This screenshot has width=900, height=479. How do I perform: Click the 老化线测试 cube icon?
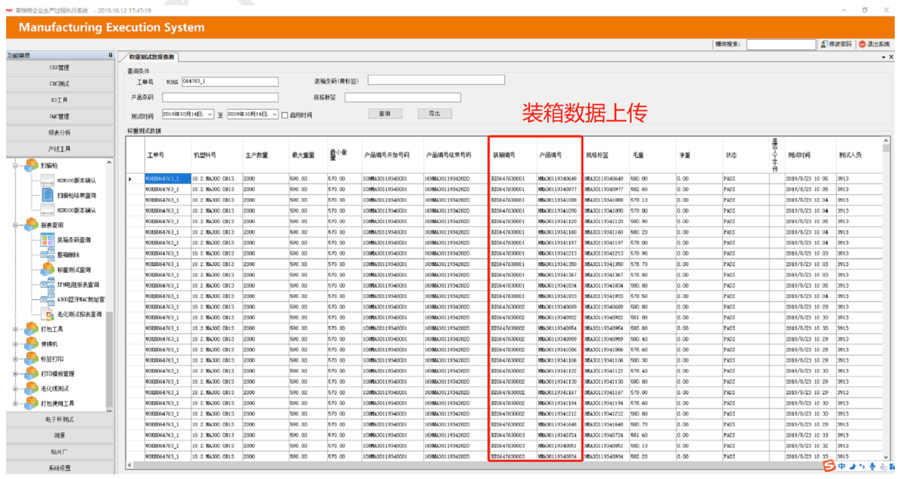pos(31,389)
